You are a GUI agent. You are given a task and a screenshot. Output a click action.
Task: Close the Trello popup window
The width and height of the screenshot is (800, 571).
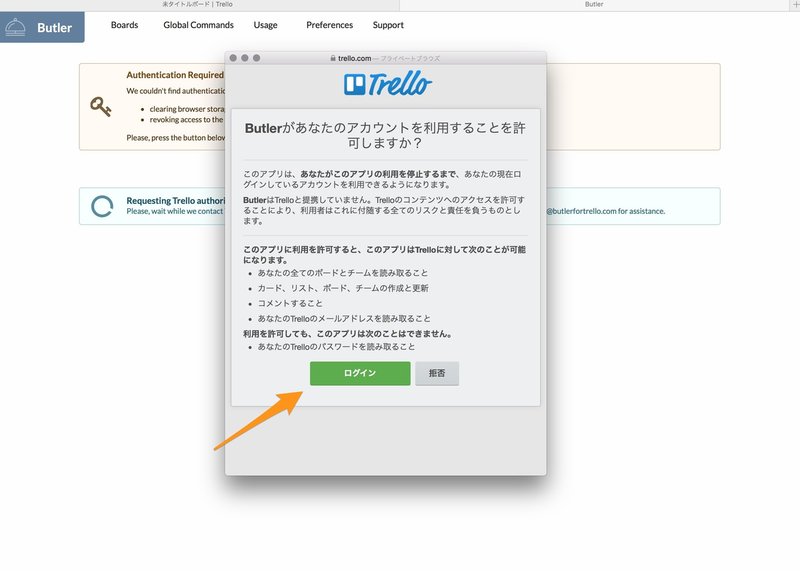pyautogui.click(x=233, y=58)
